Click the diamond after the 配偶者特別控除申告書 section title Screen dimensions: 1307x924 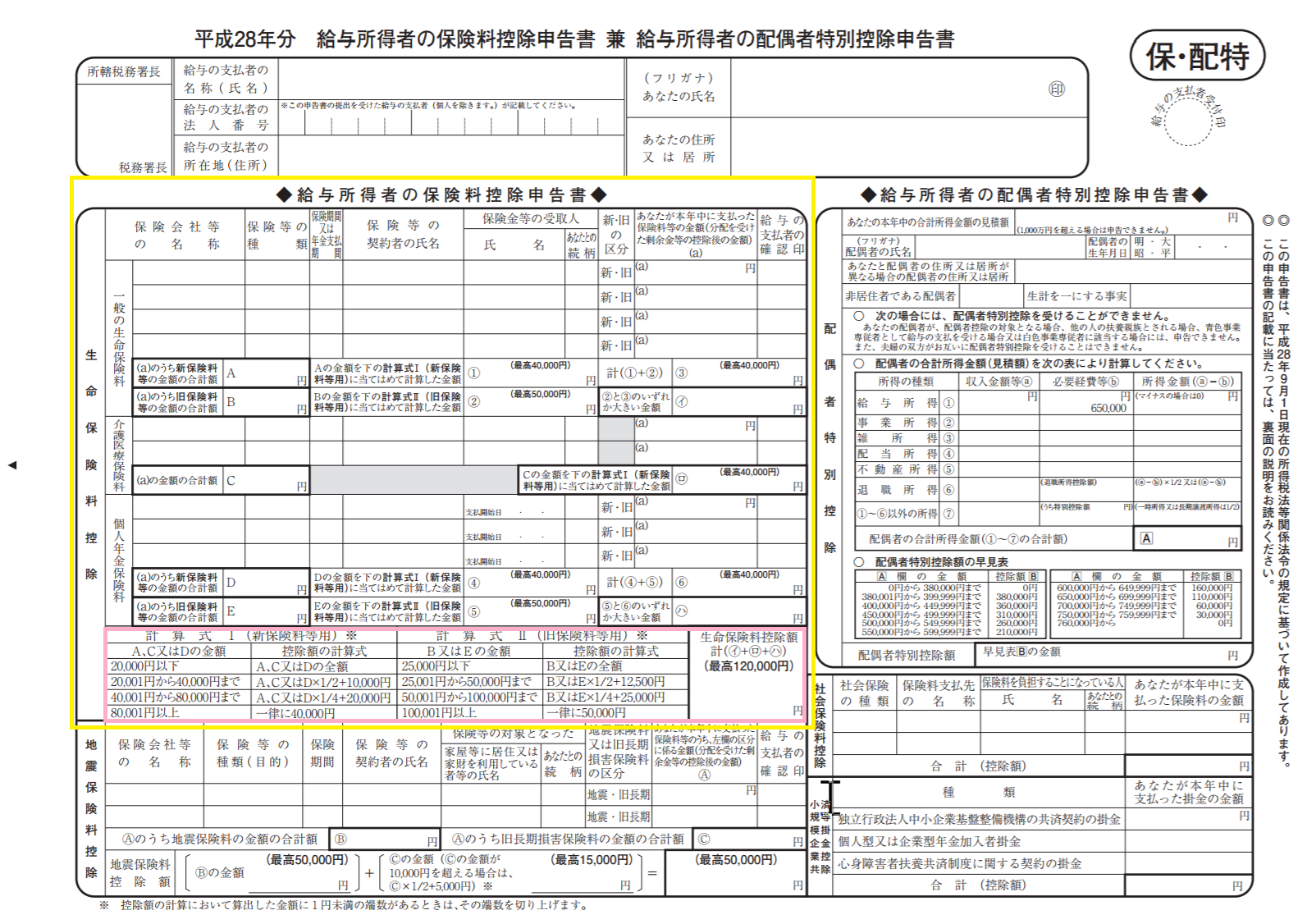pos(1200,194)
